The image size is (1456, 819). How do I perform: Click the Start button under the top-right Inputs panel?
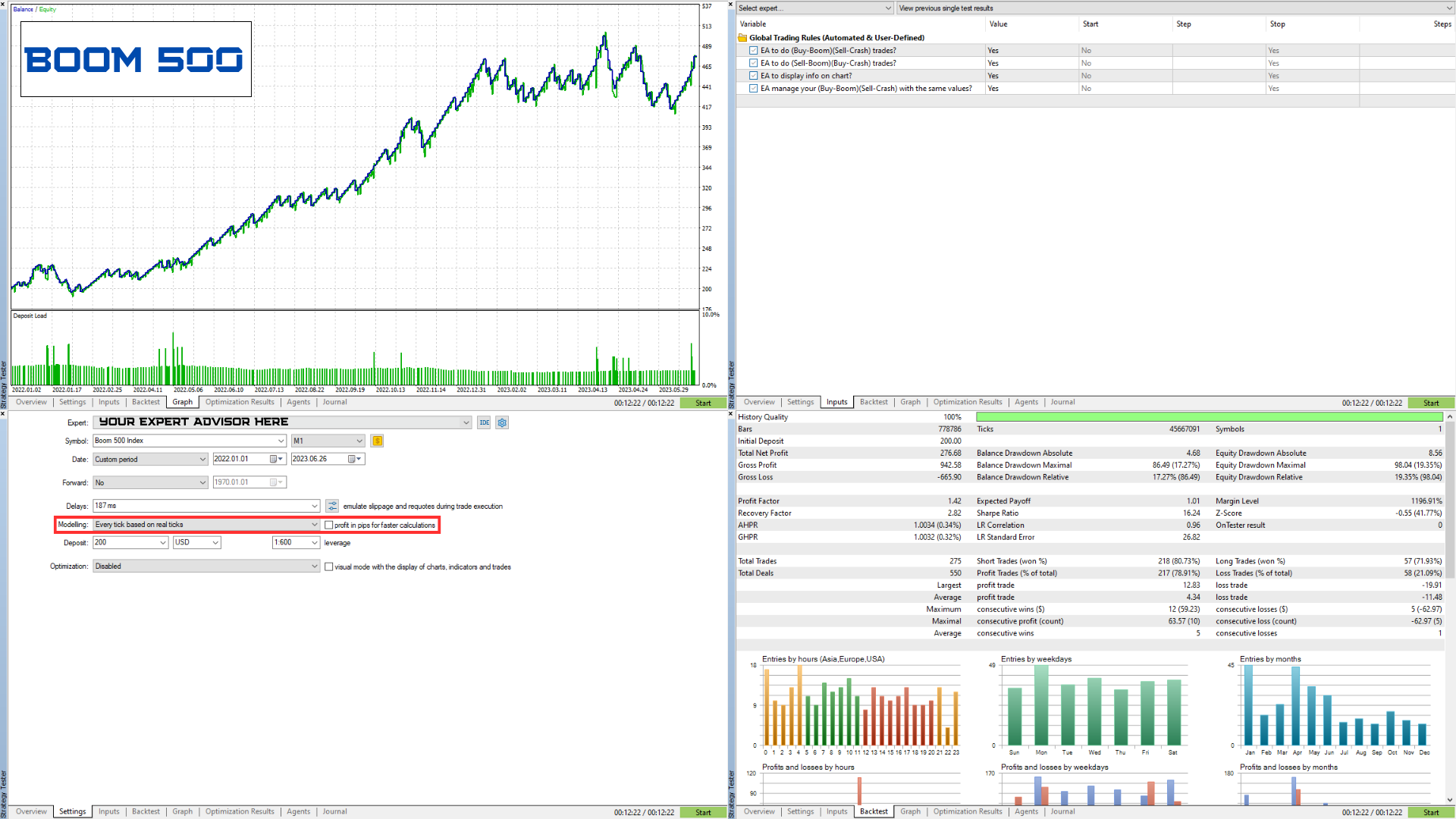[1431, 403]
